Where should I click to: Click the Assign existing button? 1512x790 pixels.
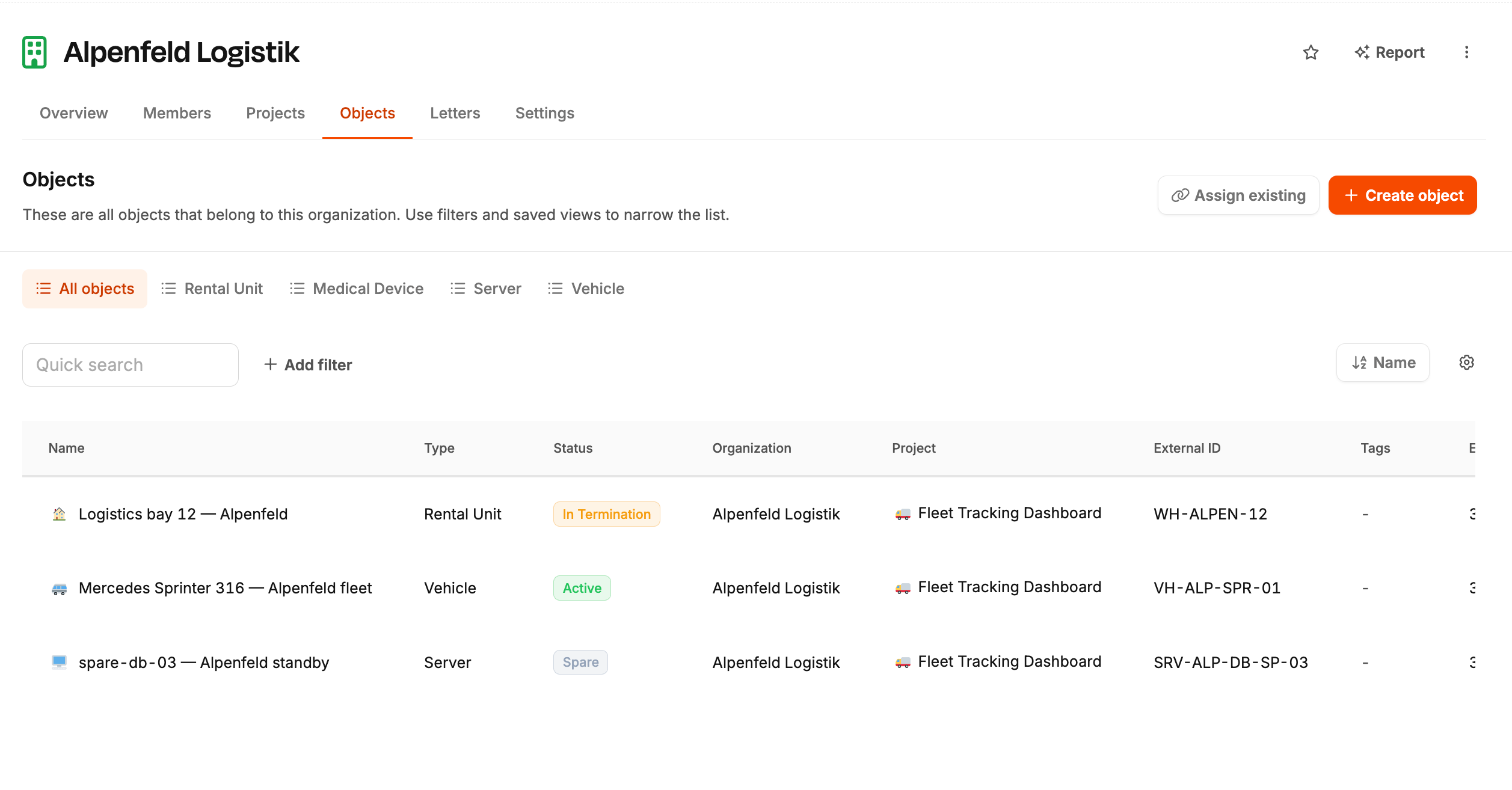pyautogui.click(x=1238, y=195)
